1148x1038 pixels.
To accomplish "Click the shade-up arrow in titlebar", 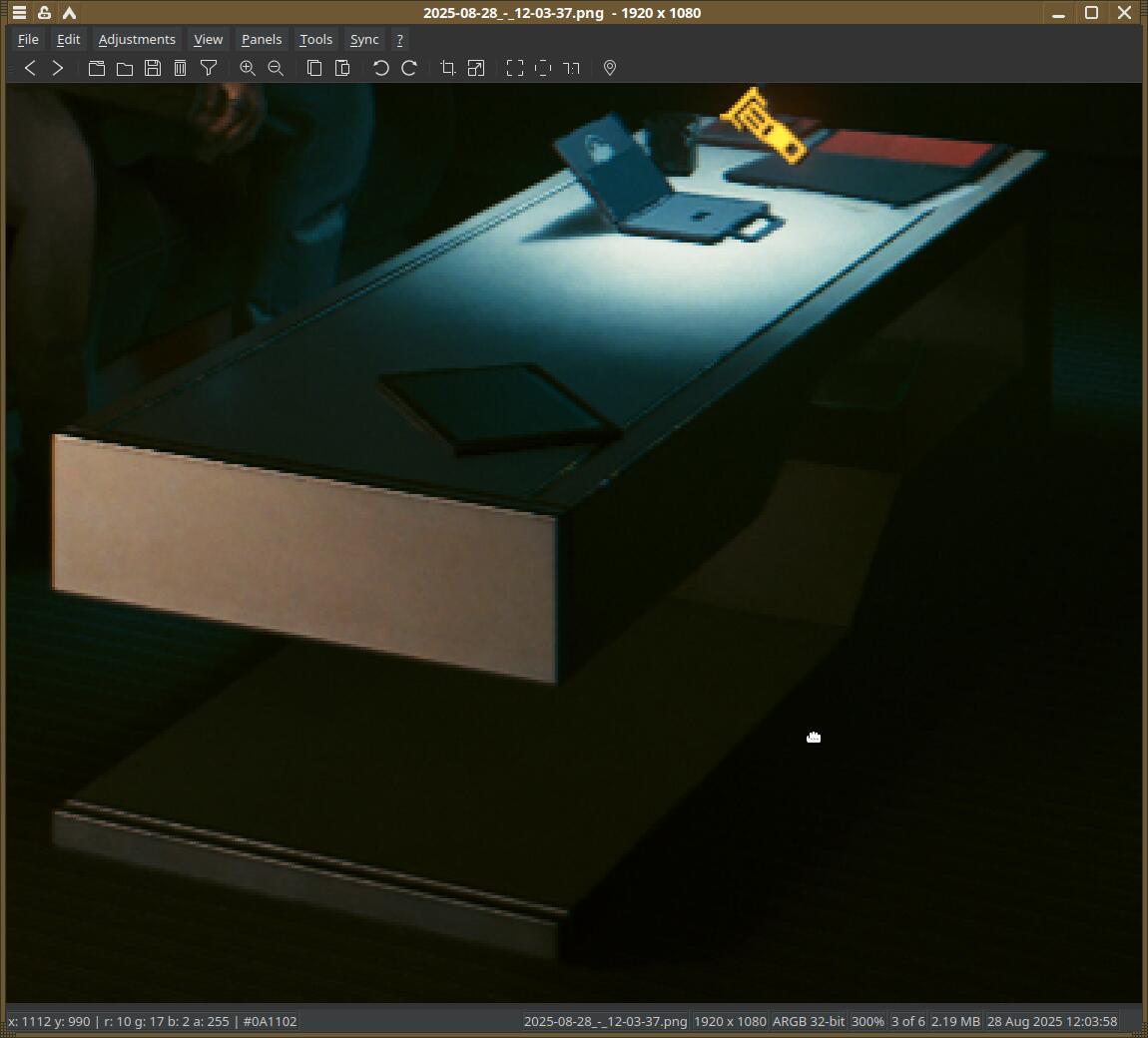I will (69, 12).
